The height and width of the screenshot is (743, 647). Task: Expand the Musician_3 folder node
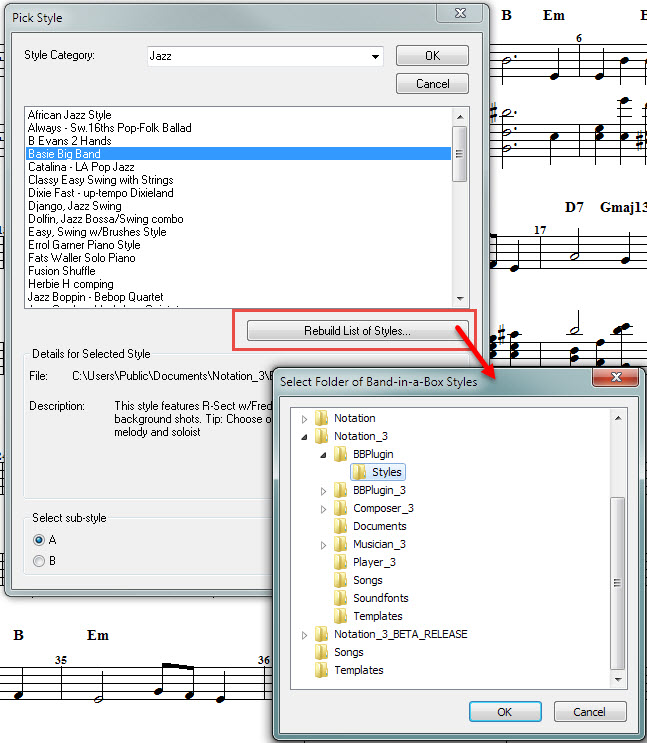pos(323,544)
